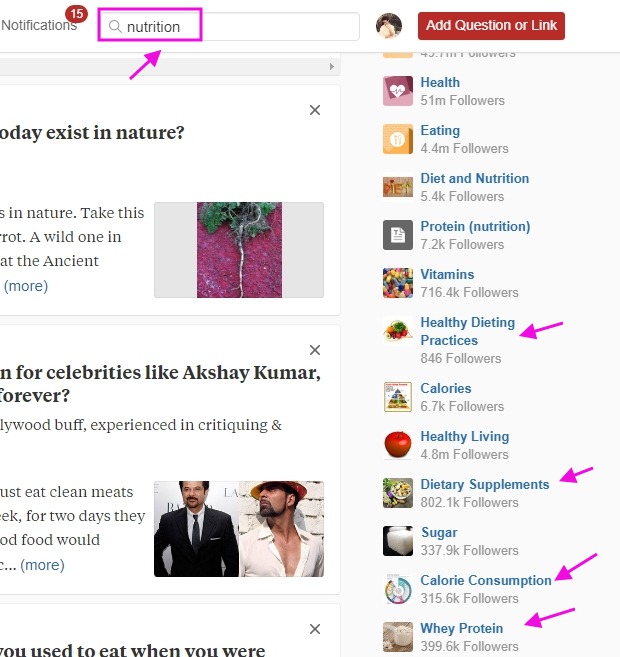Click the Sugar topic cube icon
620x657 pixels.
398,541
